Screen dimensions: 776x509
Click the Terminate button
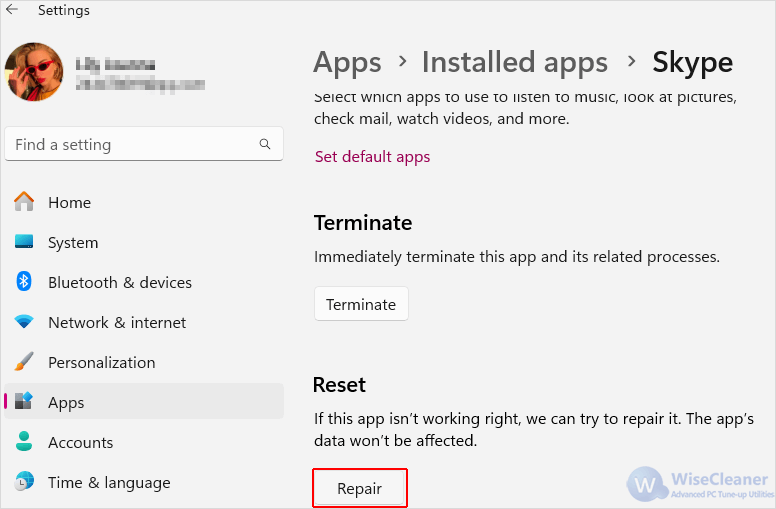tap(361, 304)
